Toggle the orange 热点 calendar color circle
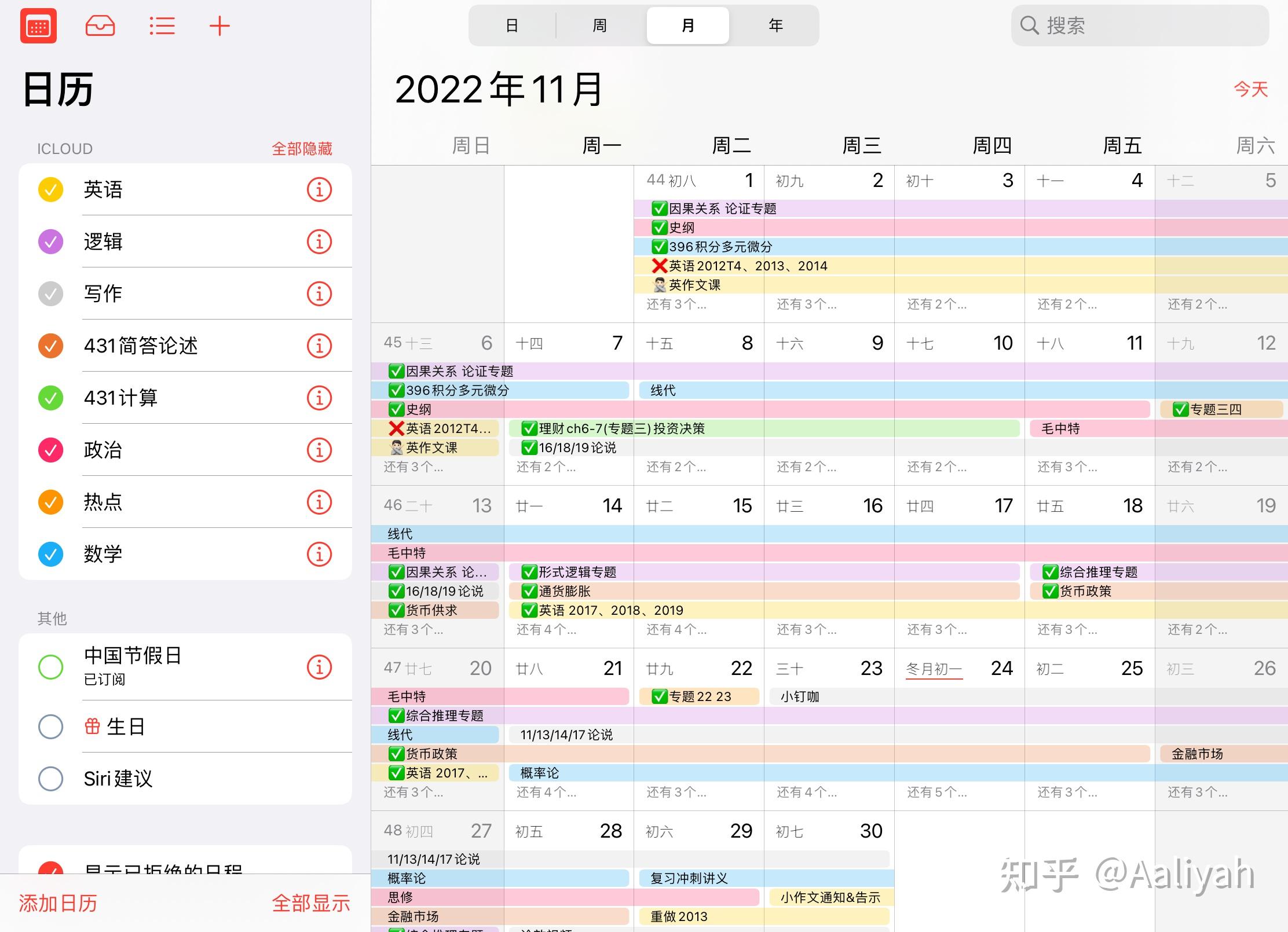The image size is (1288, 932). [51, 502]
